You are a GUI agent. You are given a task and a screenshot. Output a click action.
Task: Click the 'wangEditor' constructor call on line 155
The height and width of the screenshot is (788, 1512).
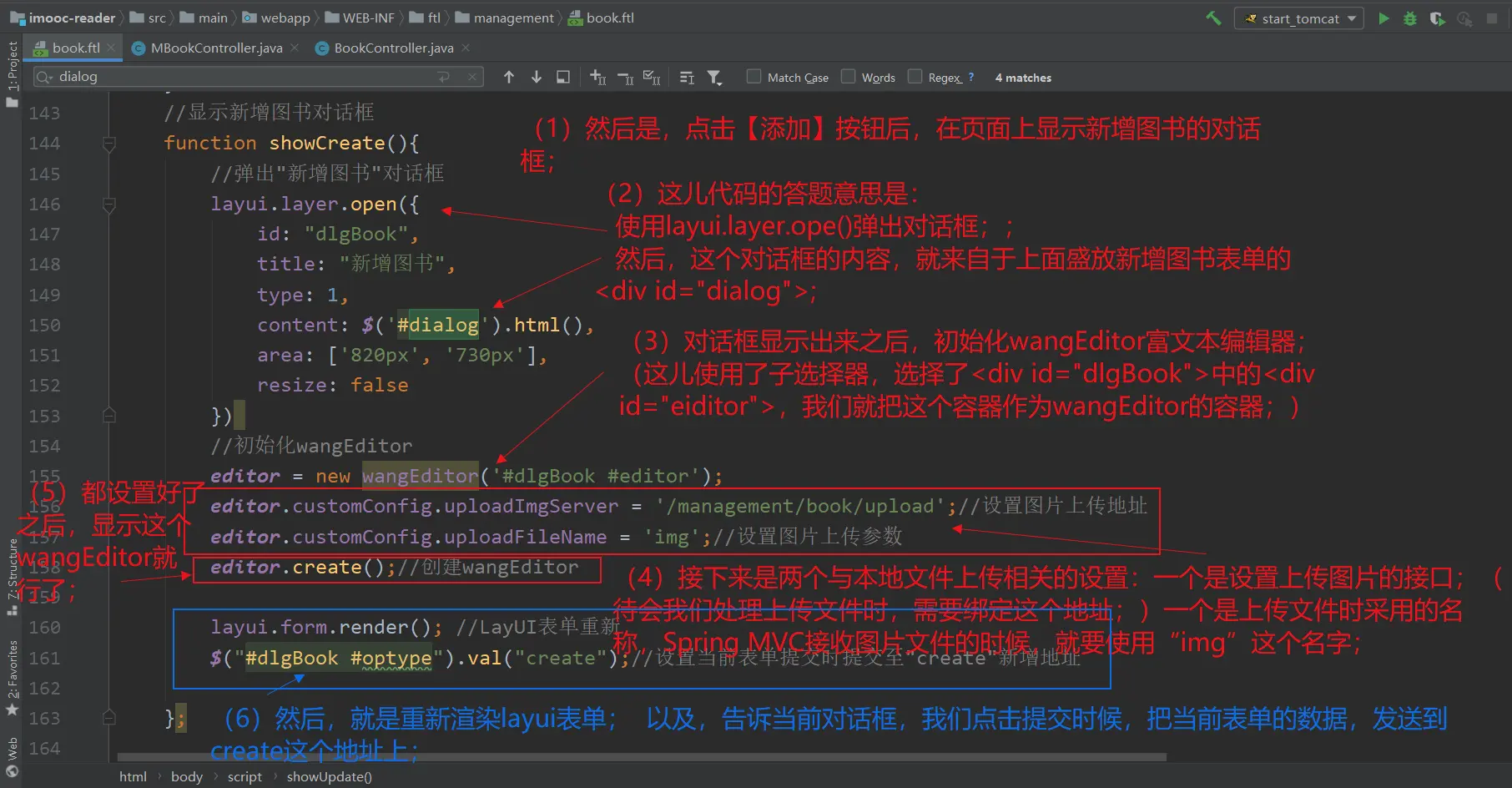click(x=421, y=476)
